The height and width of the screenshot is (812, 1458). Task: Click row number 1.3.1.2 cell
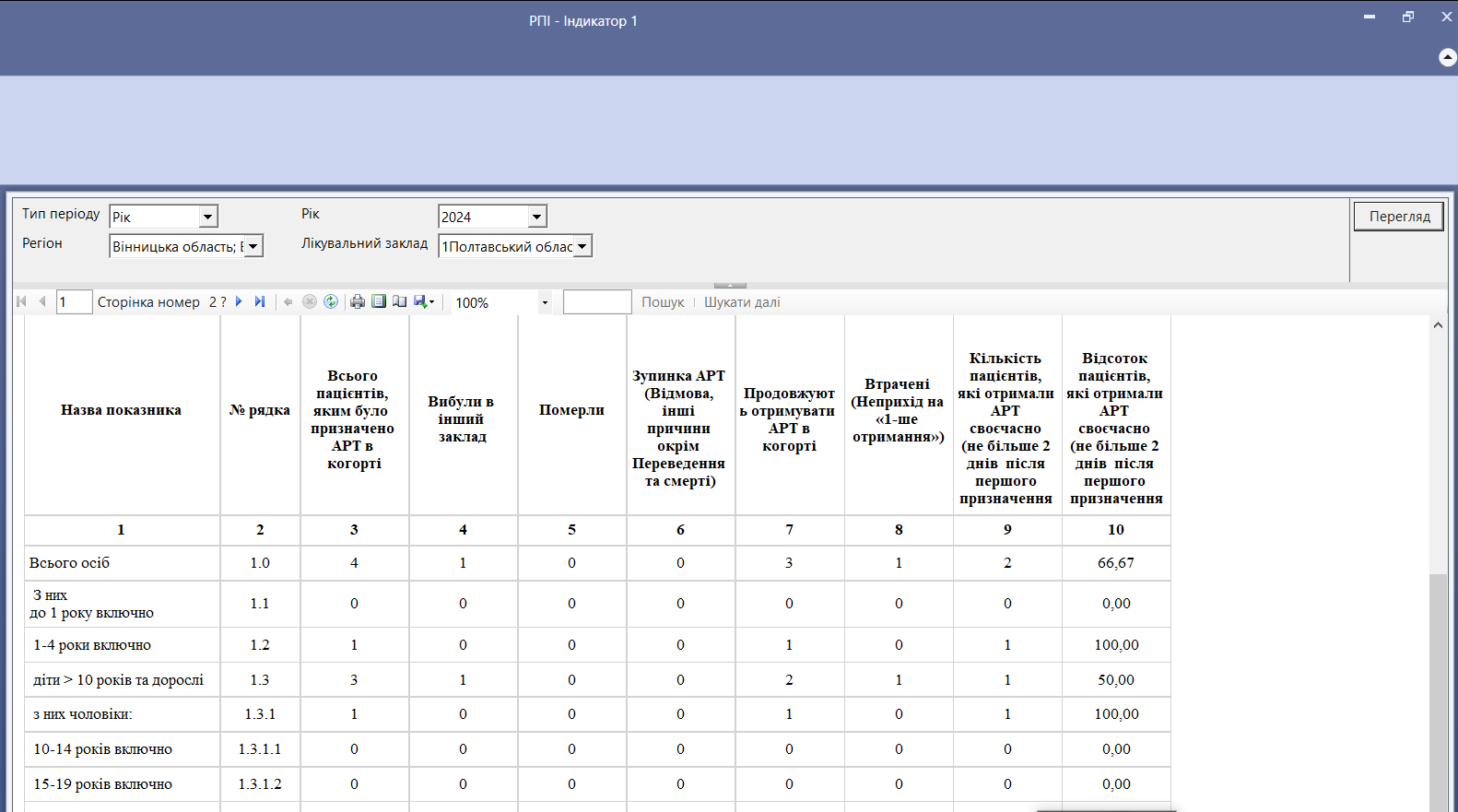click(x=260, y=784)
